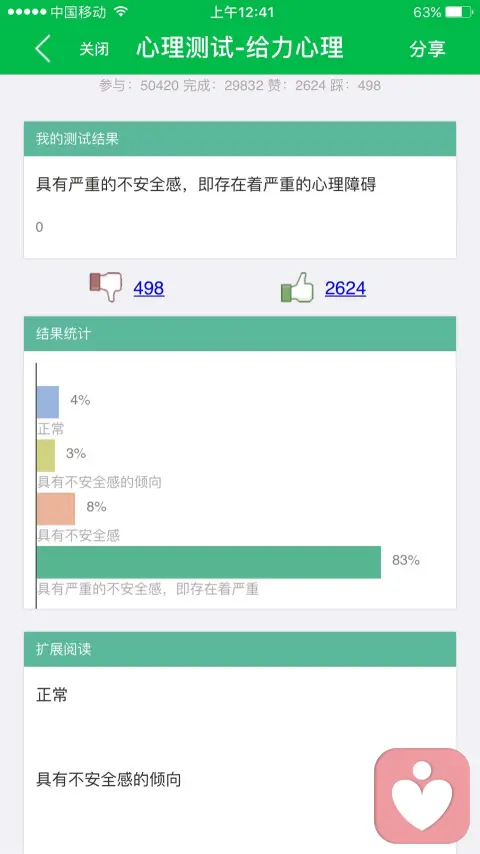Select the 扩展阅读 section header
Screen dimensions: 480x854
[240, 649]
